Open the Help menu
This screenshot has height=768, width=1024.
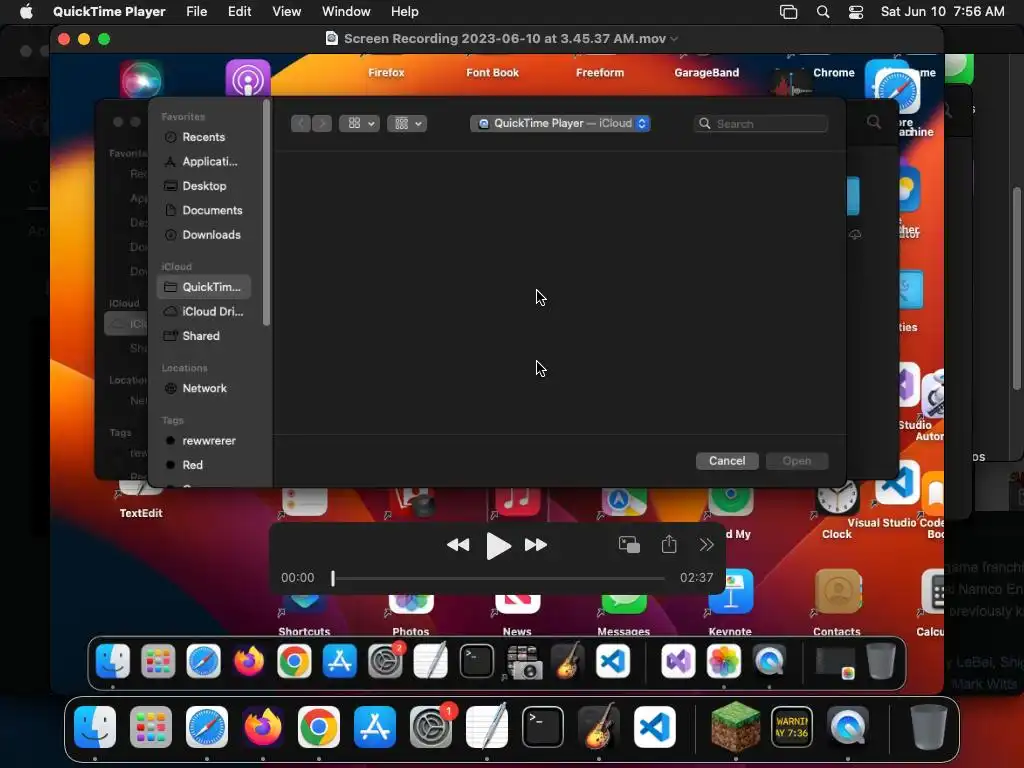pyautogui.click(x=405, y=12)
